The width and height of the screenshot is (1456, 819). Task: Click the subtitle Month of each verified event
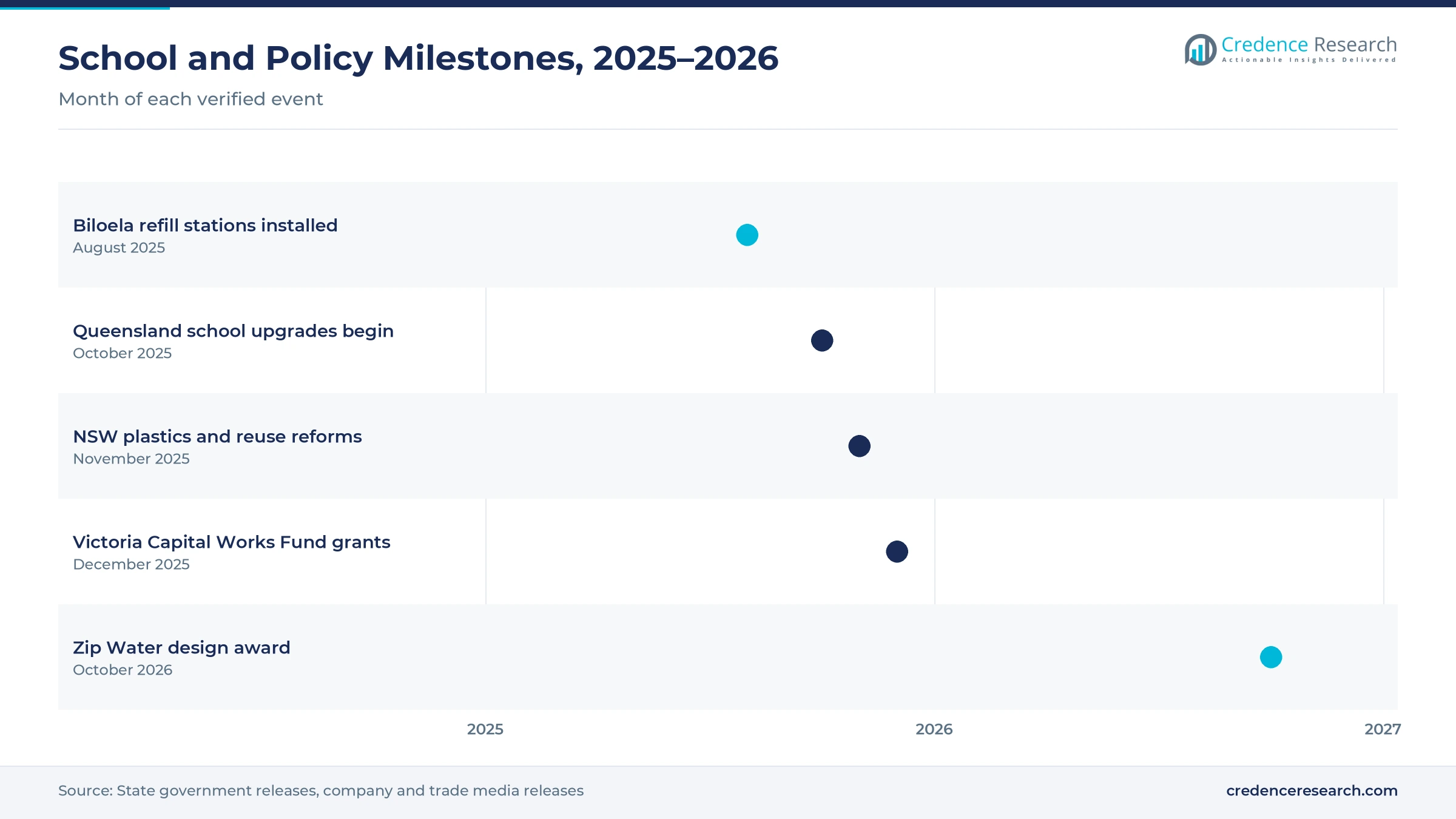190,99
